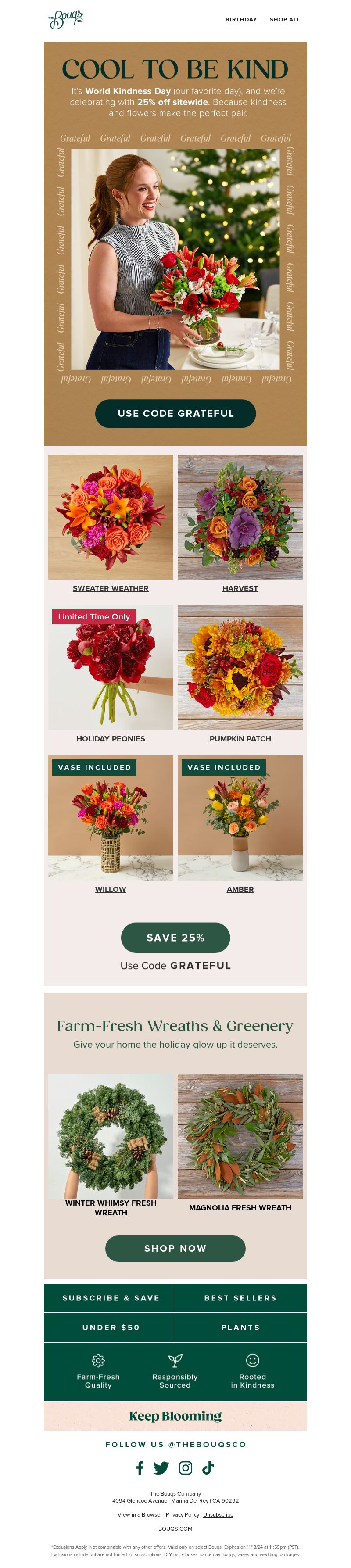Click the Unsubscribe link
The image size is (351, 1568).
pos(218,1514)
